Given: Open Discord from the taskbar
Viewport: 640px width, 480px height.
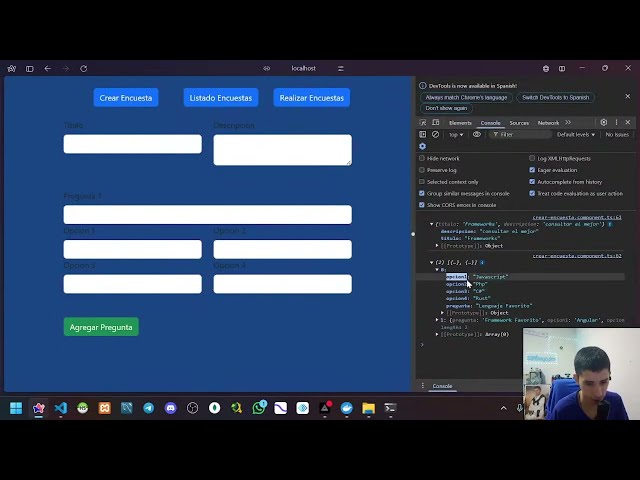Looking at the screenshot, I should coord(171,408).
